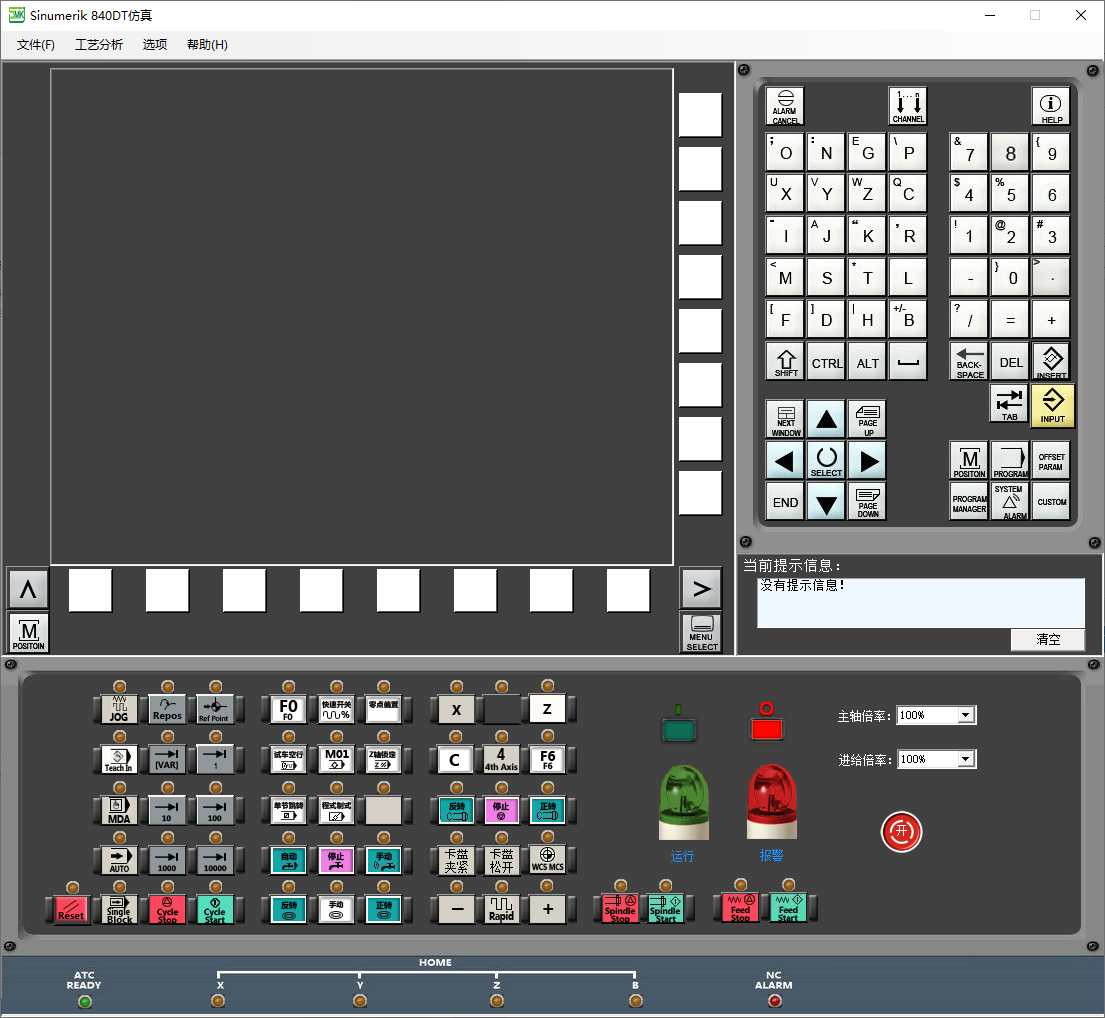Viewport: 1105px width, 1018px height.
Task: Open the 选项 menu
Action: [x=155, y=45]
